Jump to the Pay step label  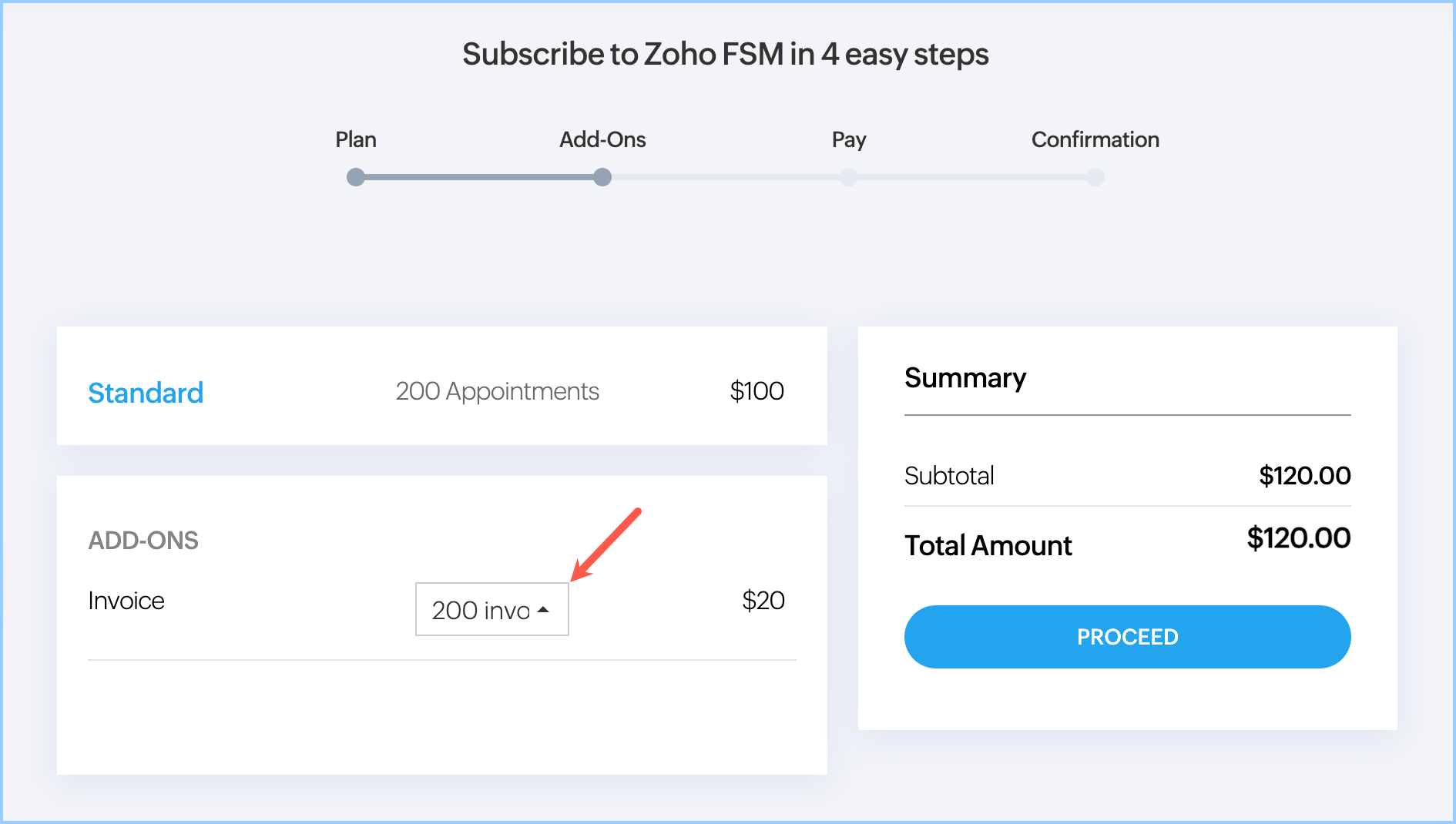coord(848,139)
